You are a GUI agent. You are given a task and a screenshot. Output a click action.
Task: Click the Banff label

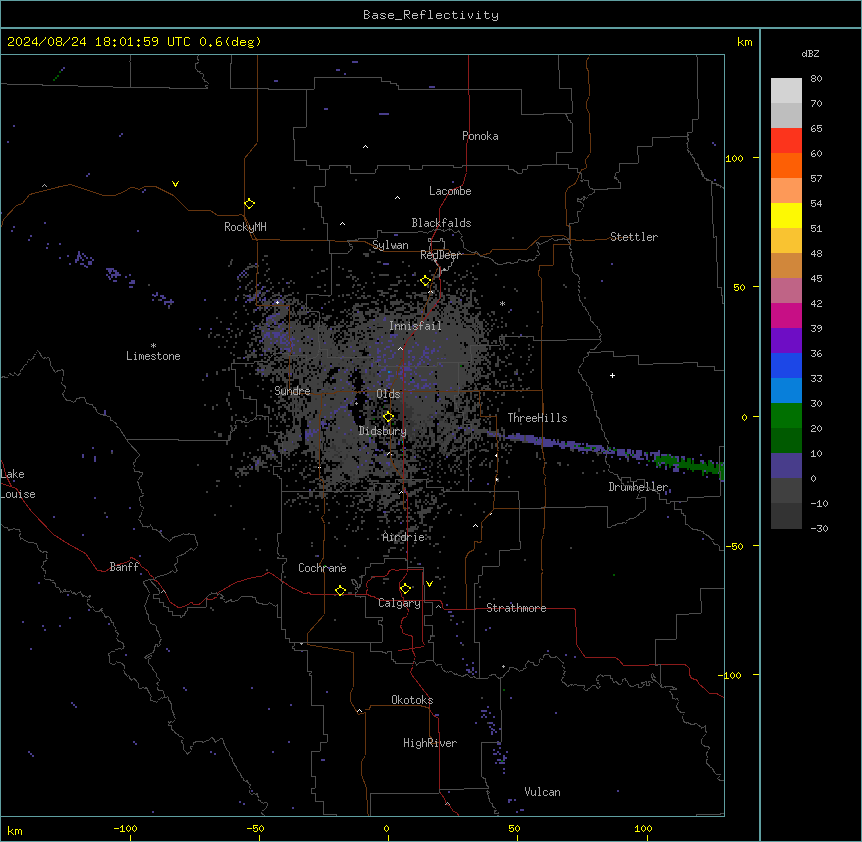click(124, 567)
